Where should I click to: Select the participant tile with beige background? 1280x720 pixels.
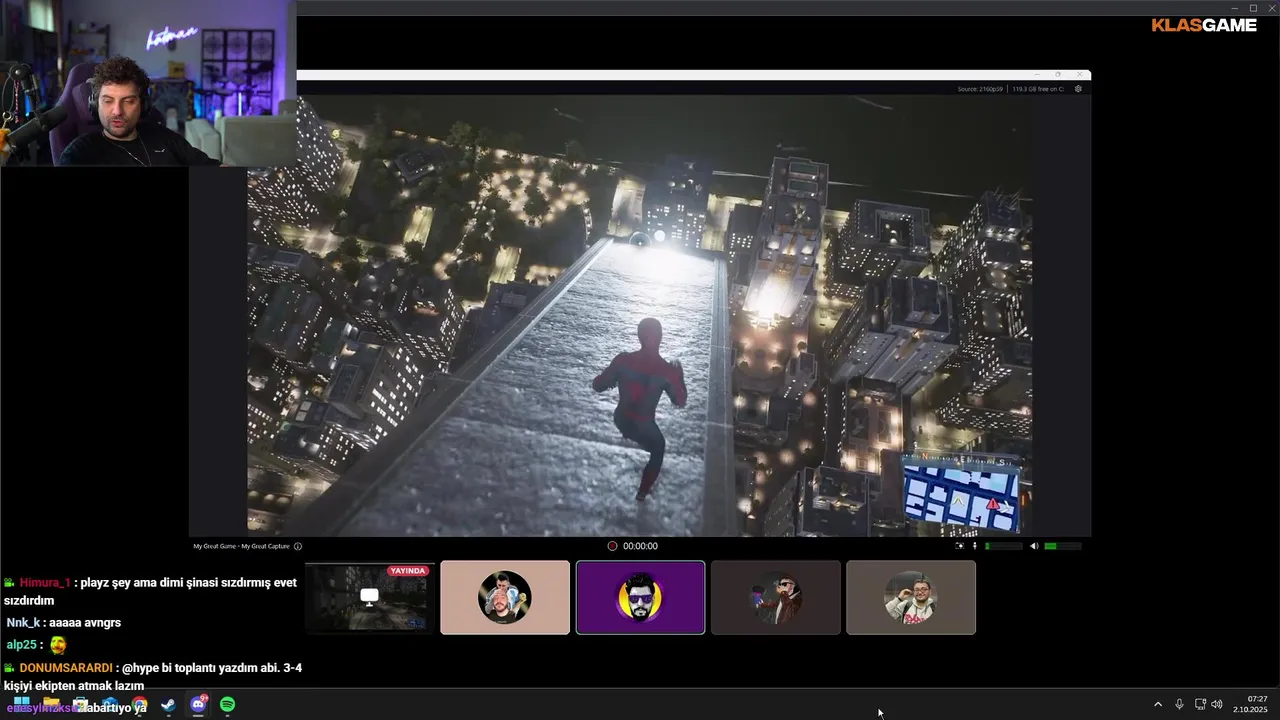tap(505, 597)
